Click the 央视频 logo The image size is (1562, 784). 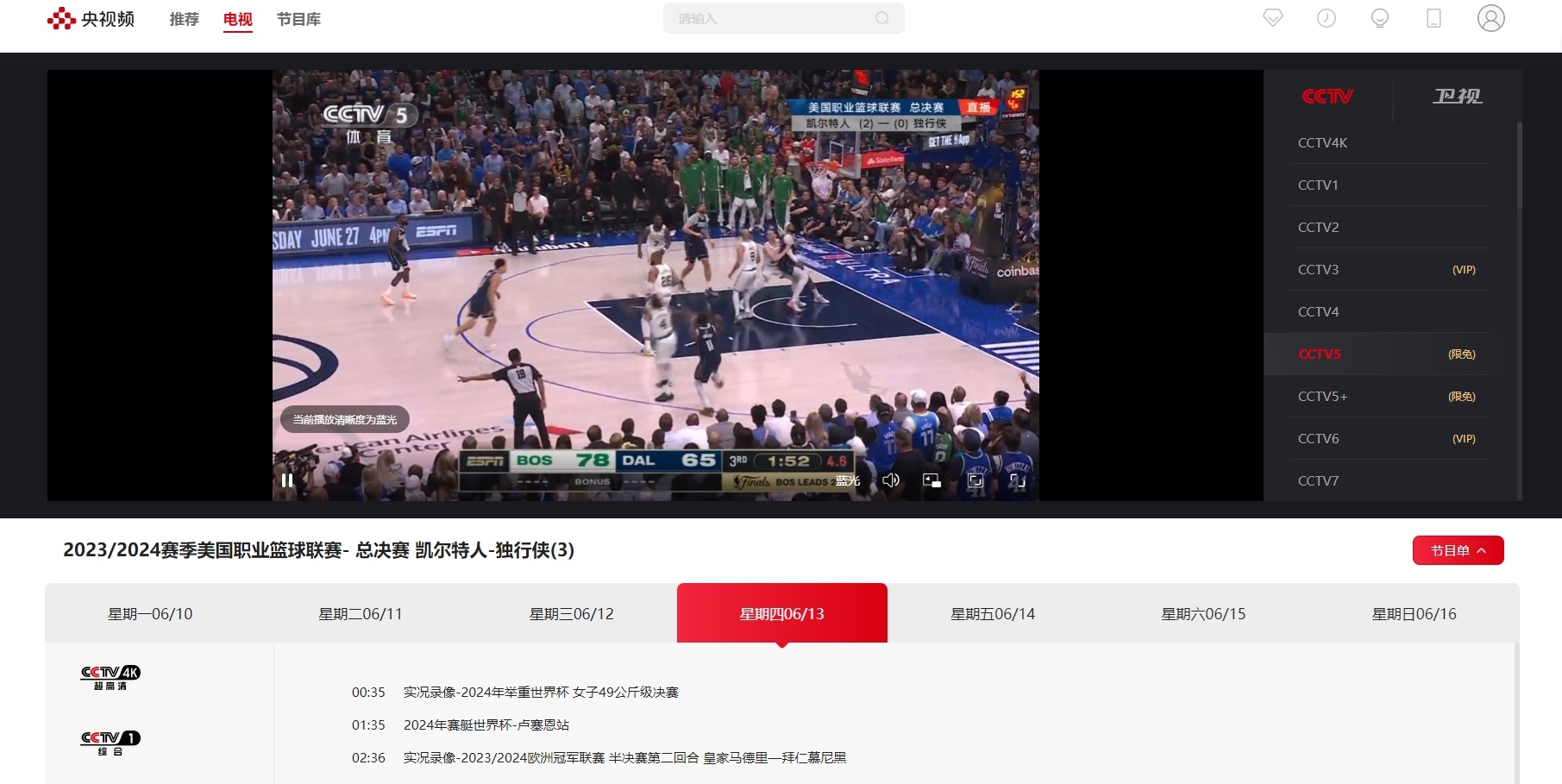pyautogui.click(x=91, y=18)
